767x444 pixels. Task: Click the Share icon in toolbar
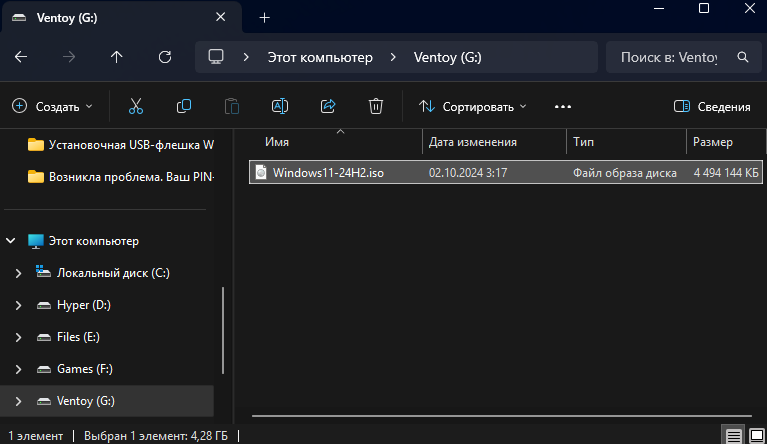pos(328,106)
